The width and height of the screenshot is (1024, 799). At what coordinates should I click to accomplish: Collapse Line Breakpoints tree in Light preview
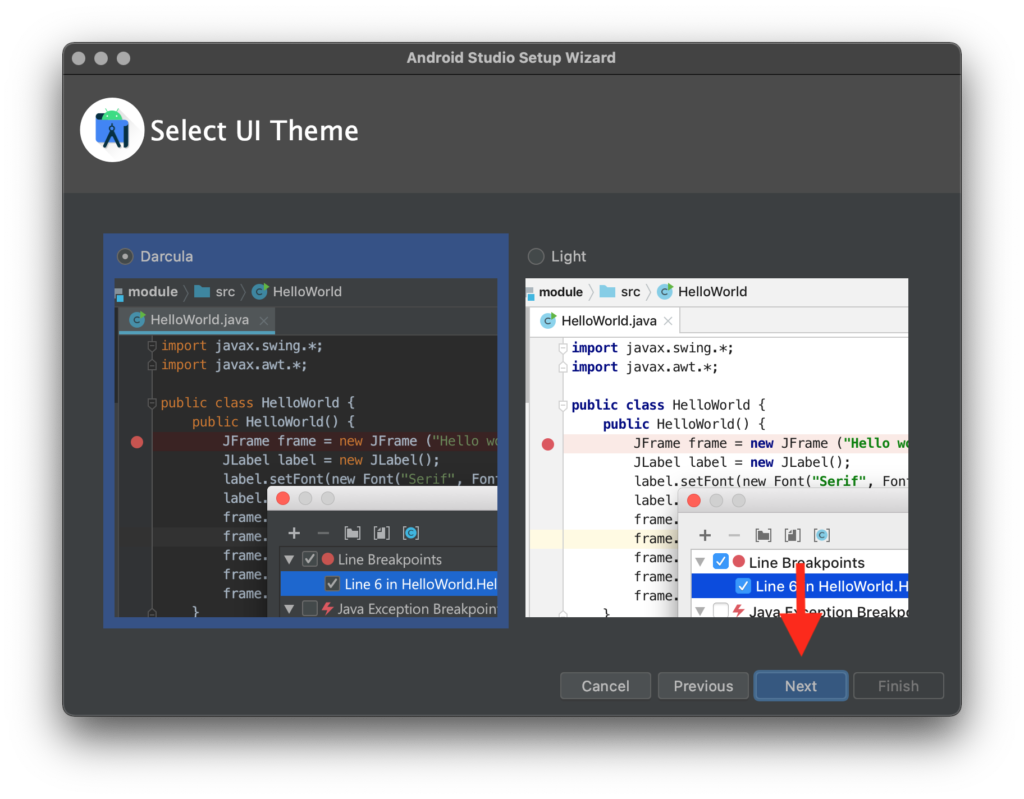(700, 562)
